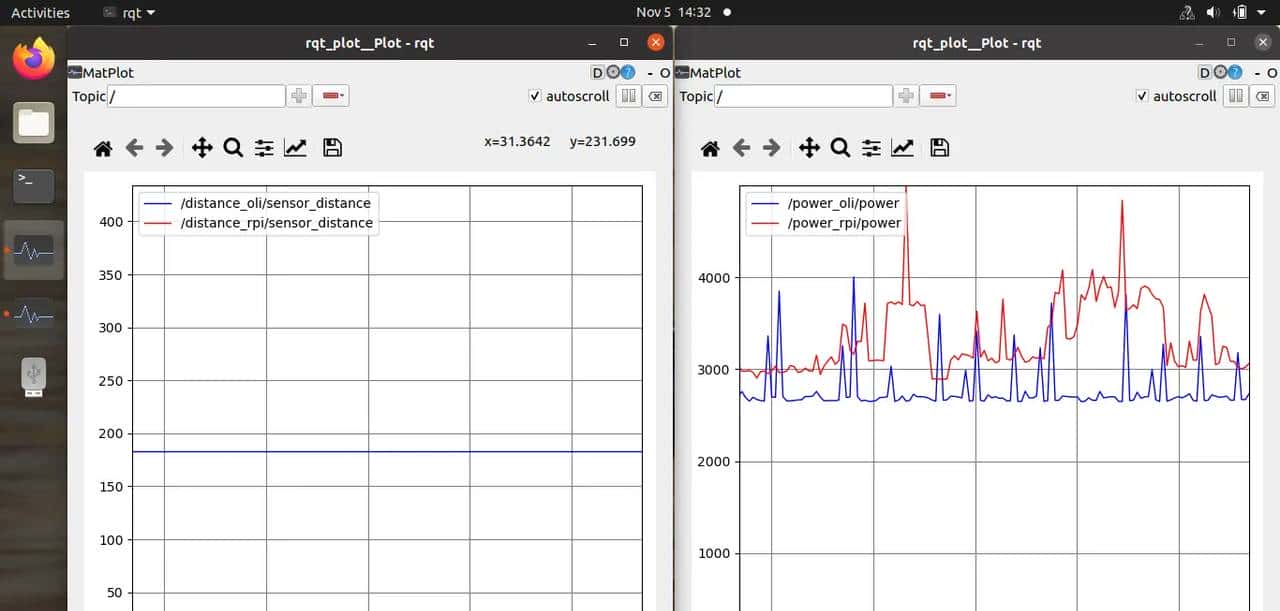Select the zoom magnifier in power plot toolbar
The width and height of the screenshot is (1280, 611).
(840, 148)
